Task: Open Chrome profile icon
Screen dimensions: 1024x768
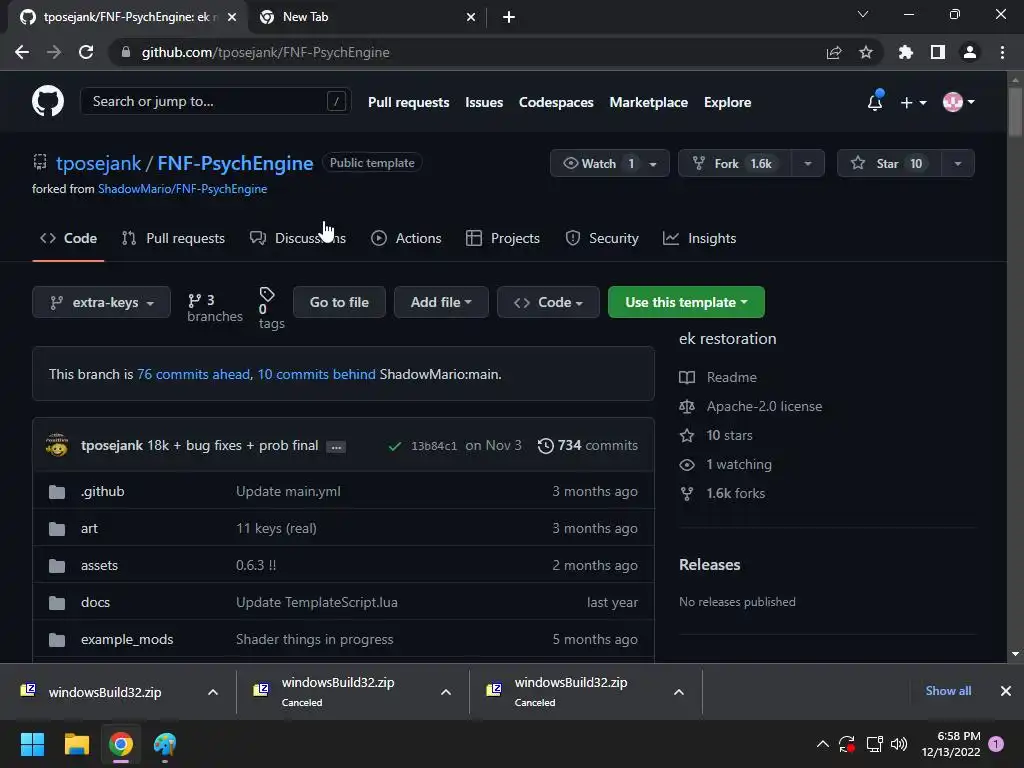Action: [969, 52]
